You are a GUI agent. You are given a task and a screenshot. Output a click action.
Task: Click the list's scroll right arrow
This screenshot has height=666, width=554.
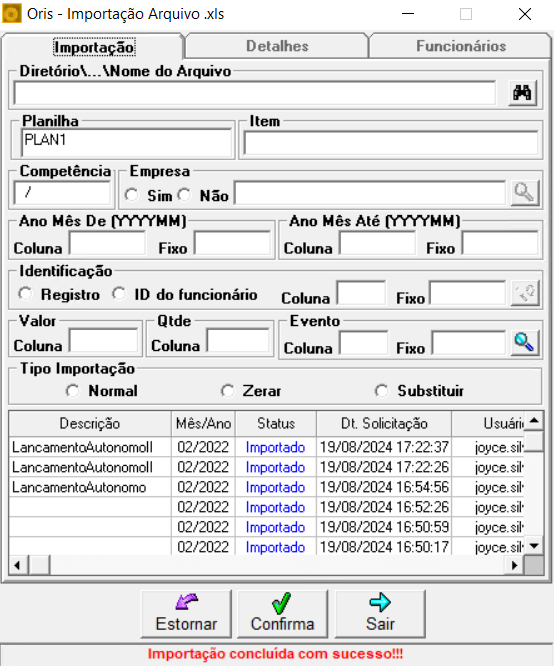pyautogui.click(x=514, y=565)
